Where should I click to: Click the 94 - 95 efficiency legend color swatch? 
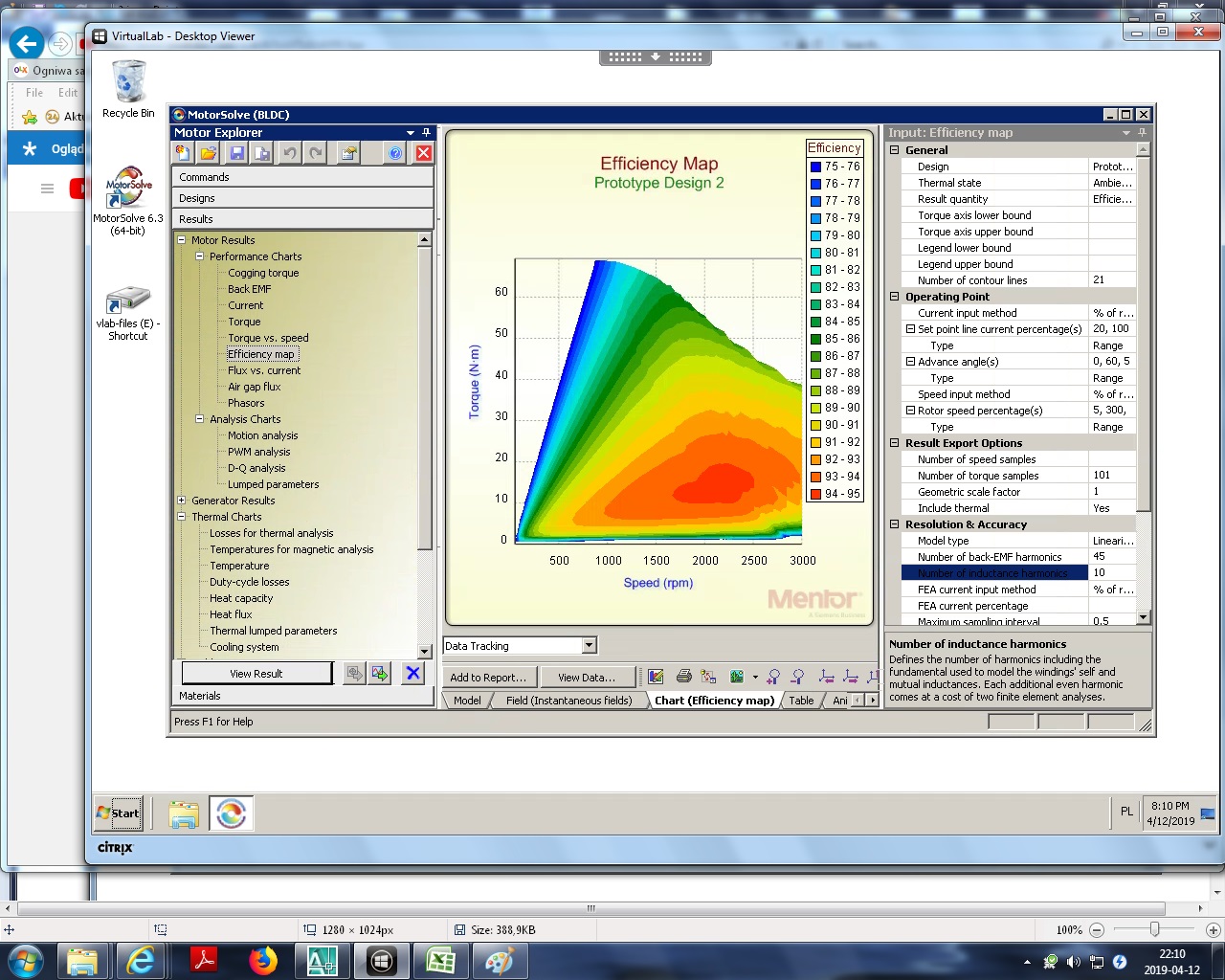(x=815, y=494)
